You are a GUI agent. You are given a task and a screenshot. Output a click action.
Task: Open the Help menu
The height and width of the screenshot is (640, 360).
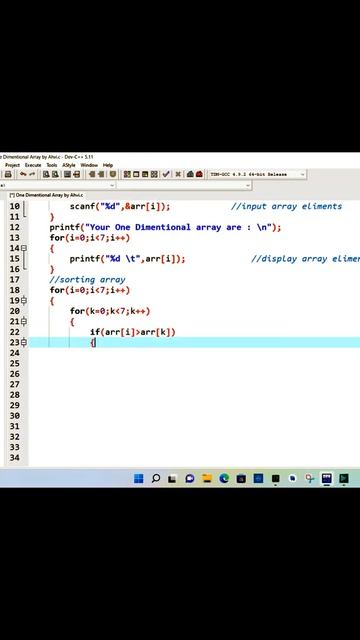108,165
